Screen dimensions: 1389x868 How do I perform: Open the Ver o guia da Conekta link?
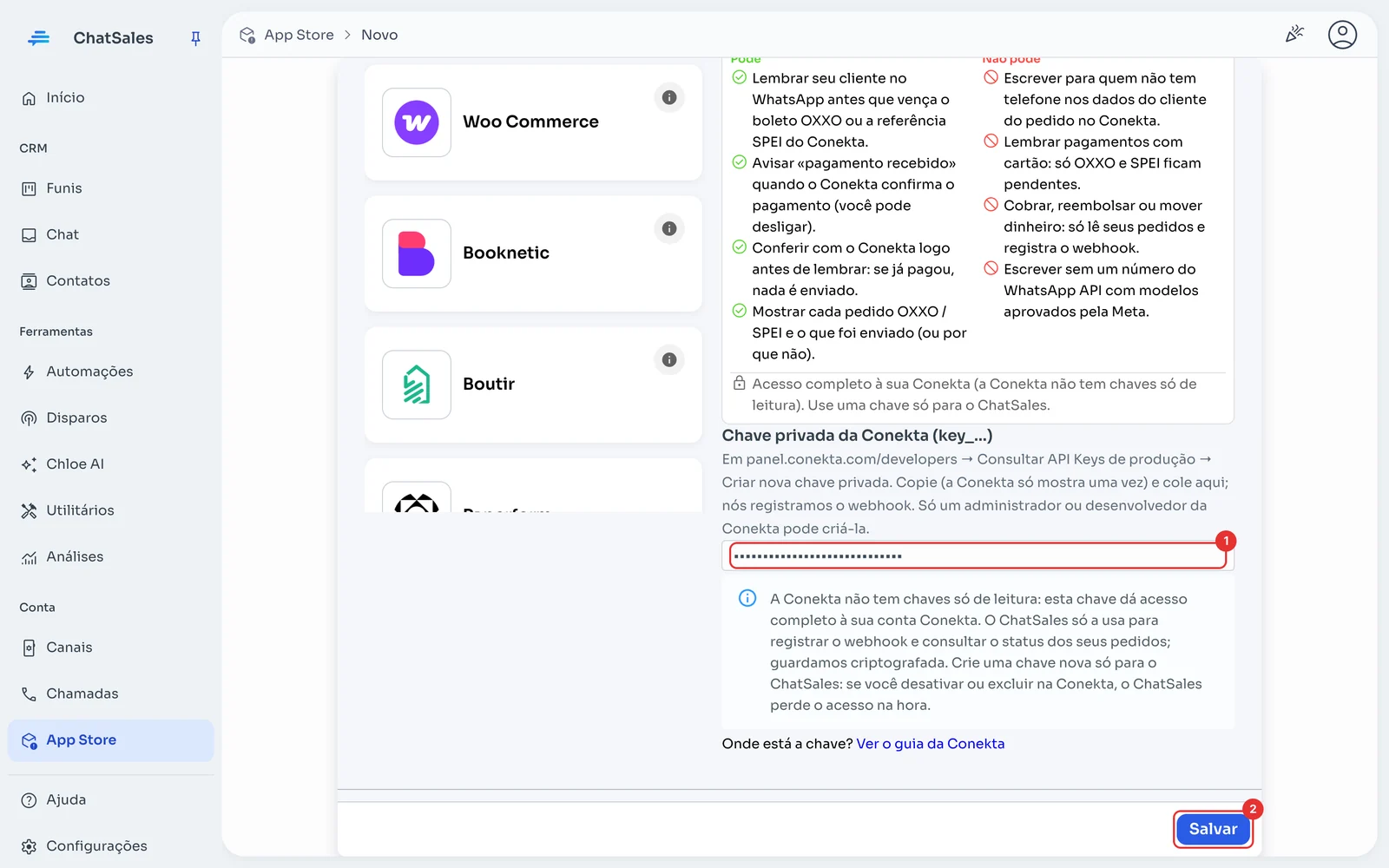click(x=931, y=744)
